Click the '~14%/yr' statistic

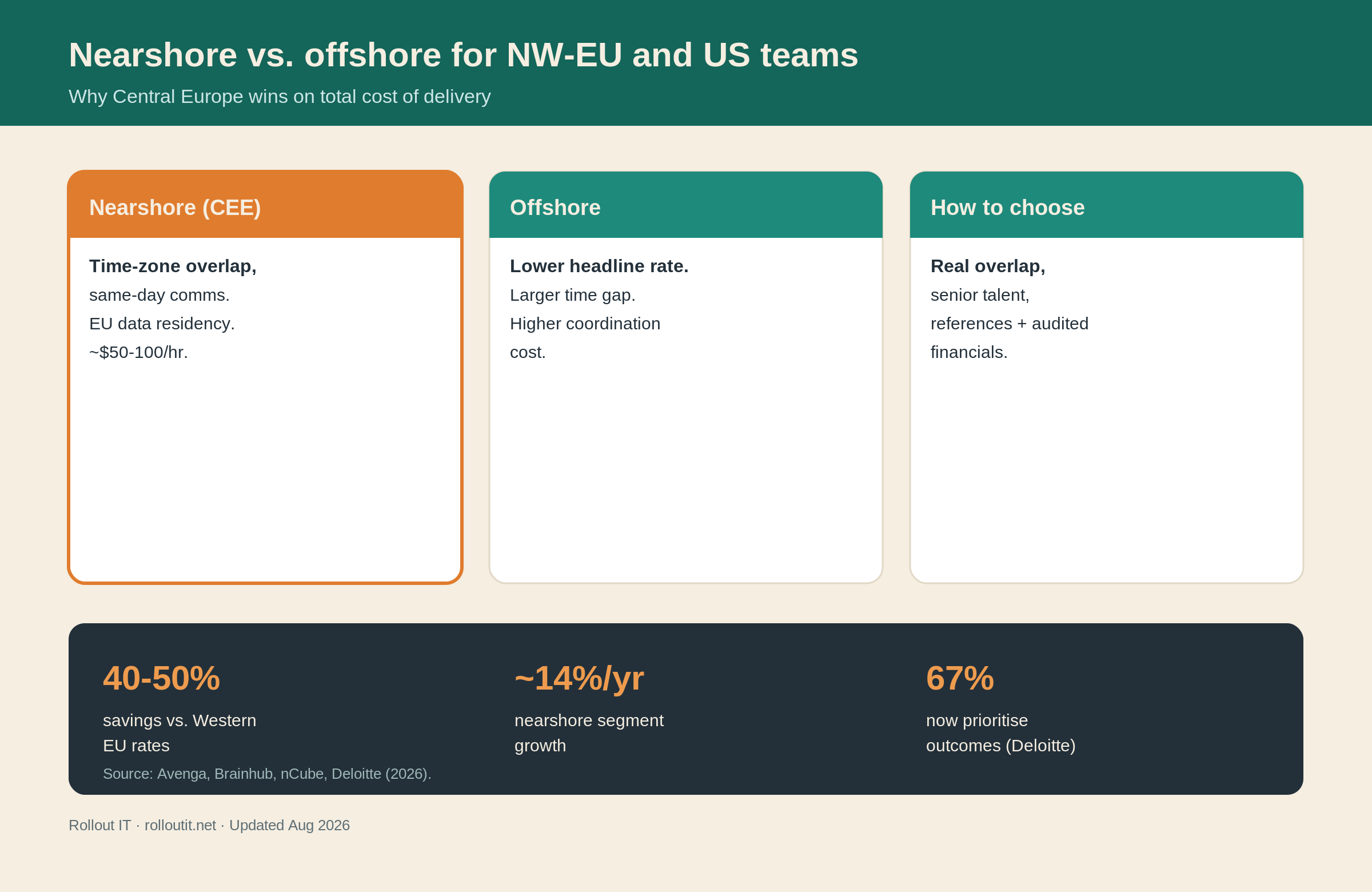pyautogui.click(x=579, y=678)
